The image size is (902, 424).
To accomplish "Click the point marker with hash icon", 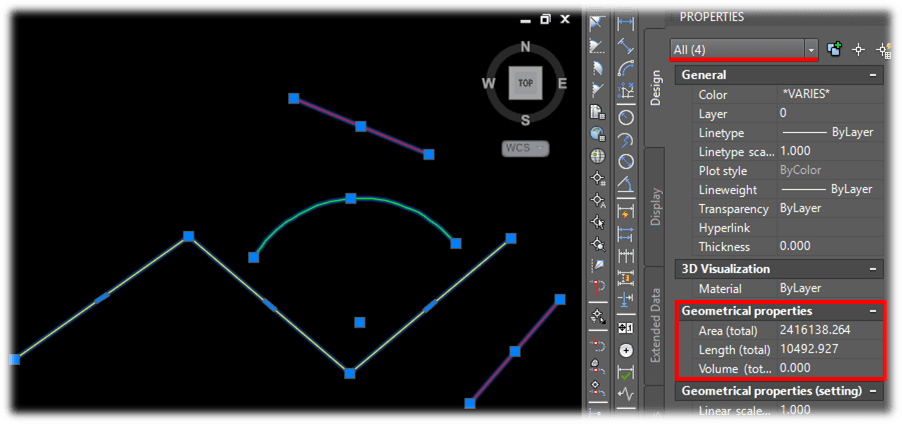I will [598, 179].
